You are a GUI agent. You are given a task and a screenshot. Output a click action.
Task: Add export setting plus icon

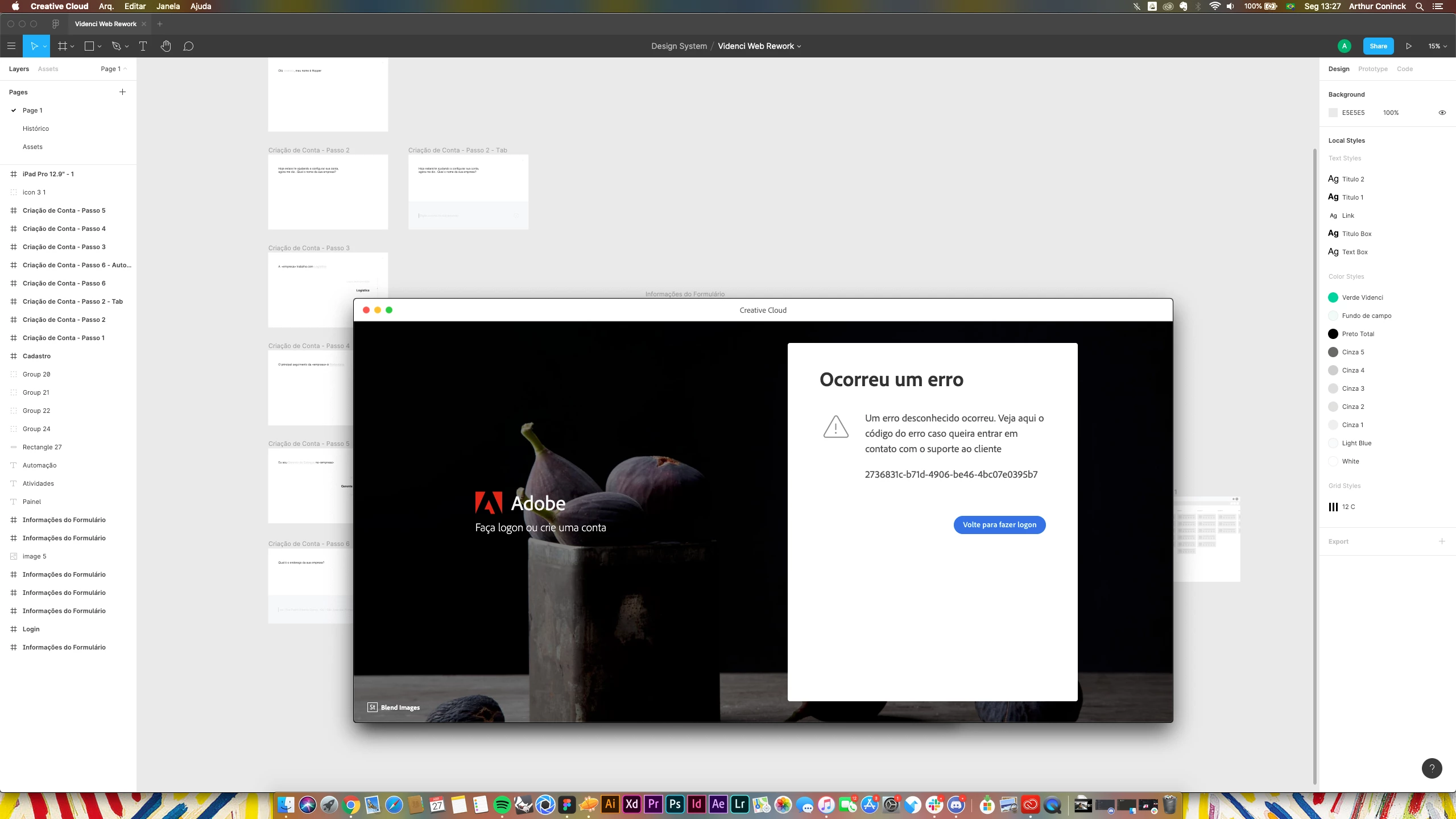pyautogui.click(x=1442, y=541)
